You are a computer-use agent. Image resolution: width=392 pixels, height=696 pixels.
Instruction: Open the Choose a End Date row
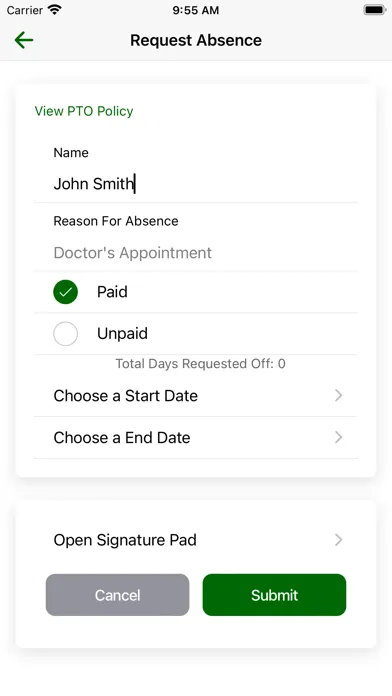196,438
